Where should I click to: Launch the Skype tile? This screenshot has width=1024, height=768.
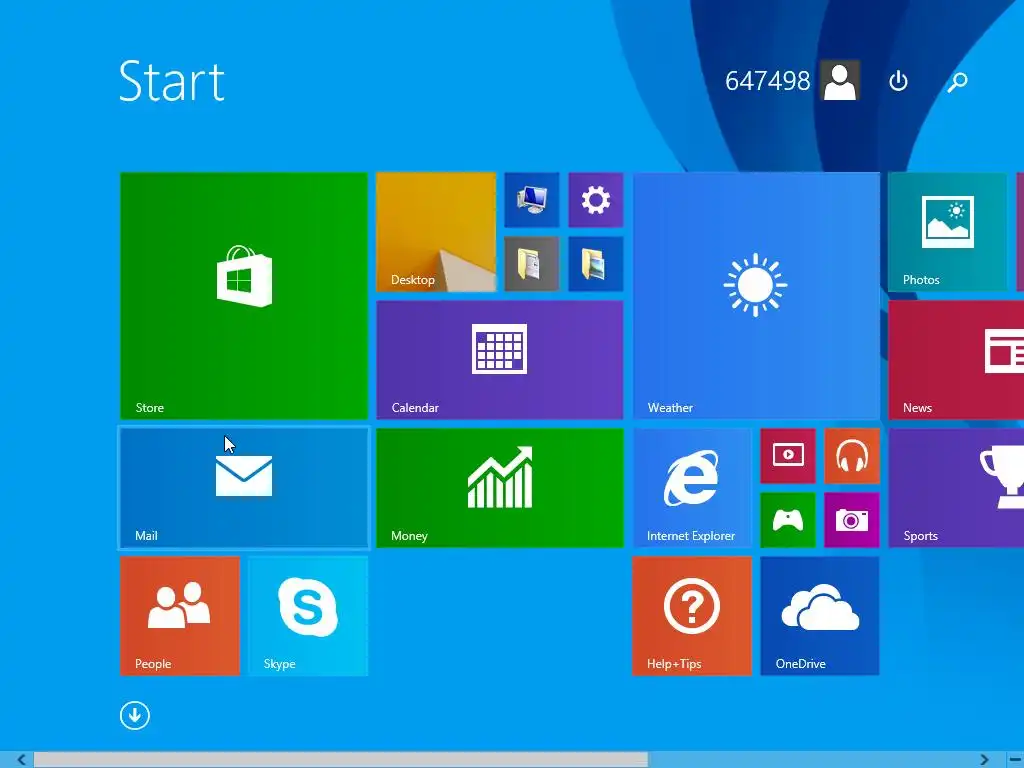pos(308,615)
